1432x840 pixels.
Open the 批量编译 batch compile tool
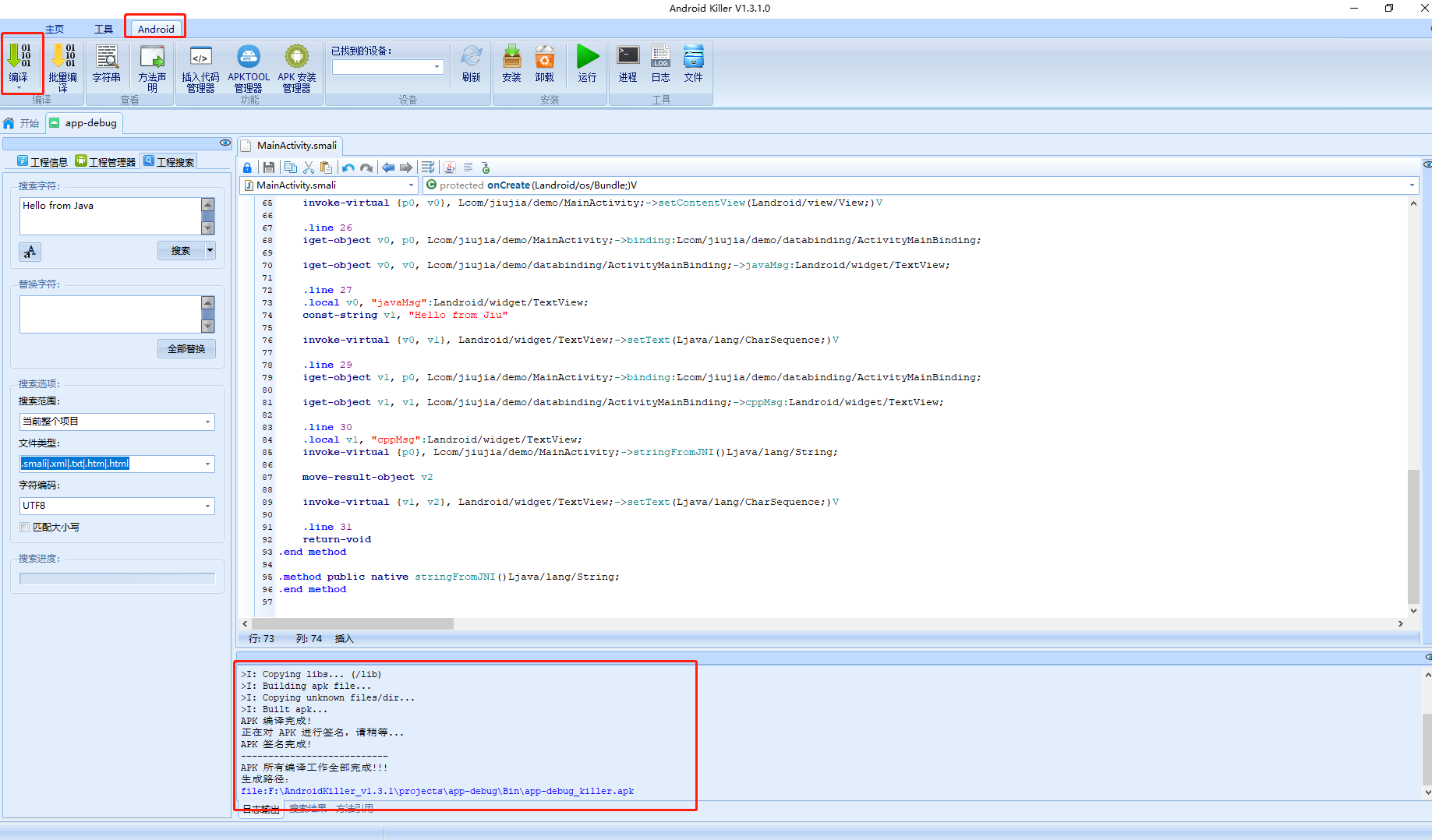point(62,67)
